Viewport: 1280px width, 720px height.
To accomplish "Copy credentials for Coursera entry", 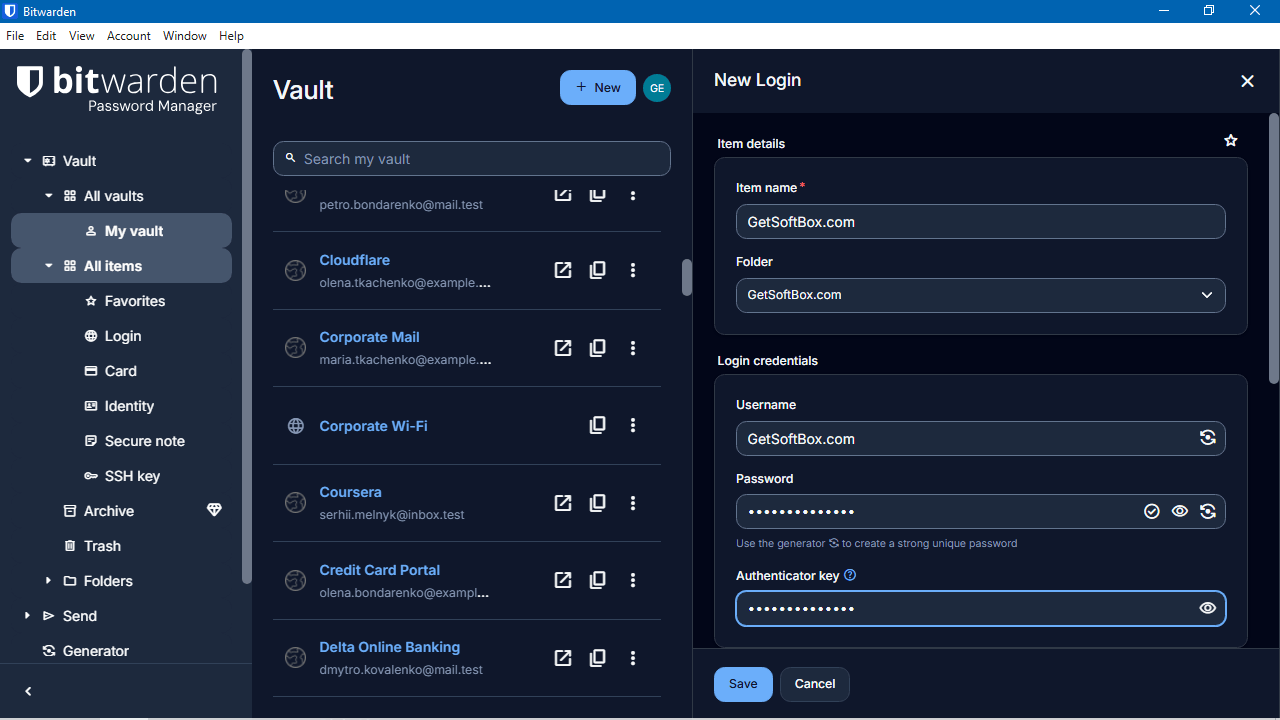I will point(597,503).
